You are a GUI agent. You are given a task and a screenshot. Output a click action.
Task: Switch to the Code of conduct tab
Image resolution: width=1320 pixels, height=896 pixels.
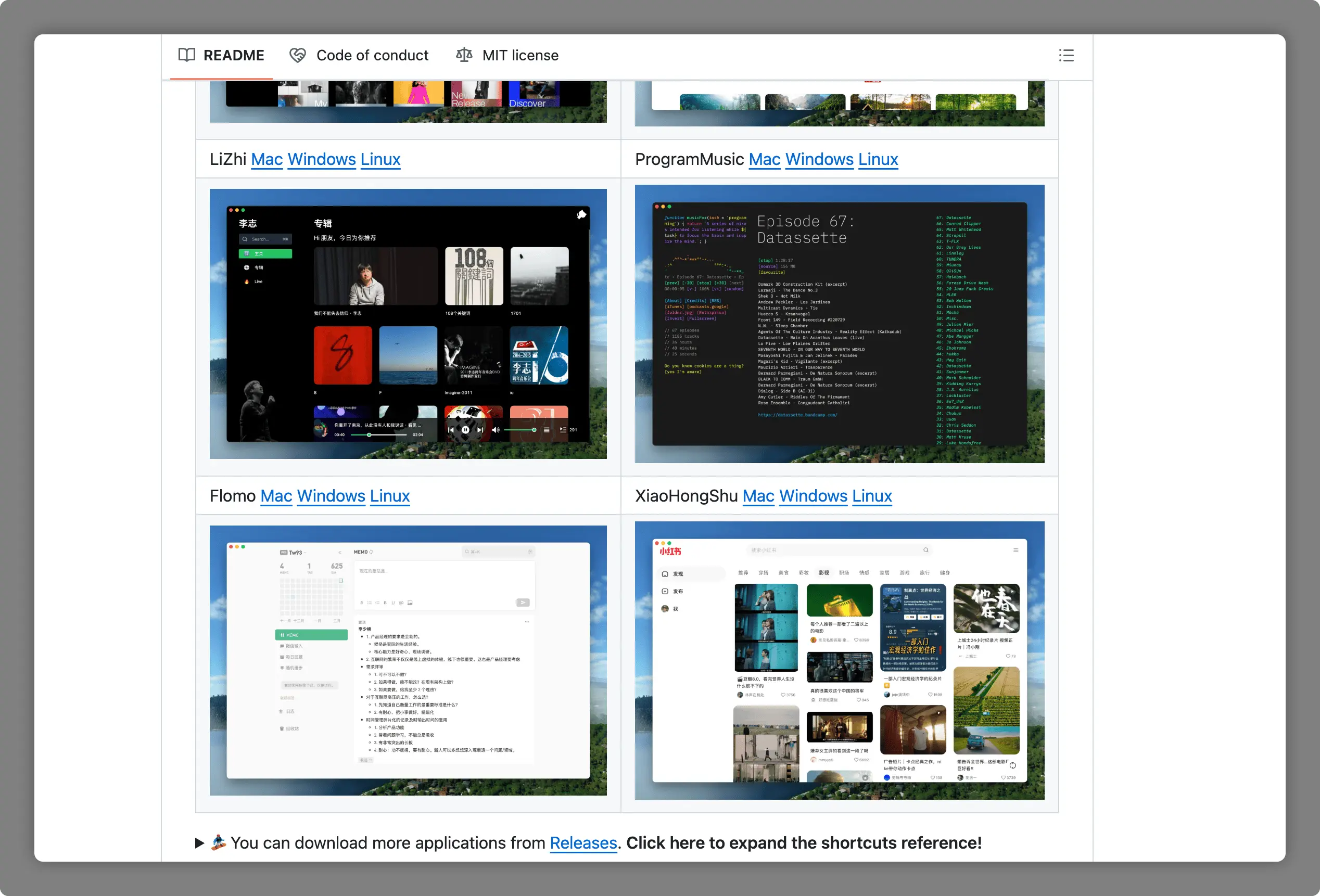coord(359,56)
